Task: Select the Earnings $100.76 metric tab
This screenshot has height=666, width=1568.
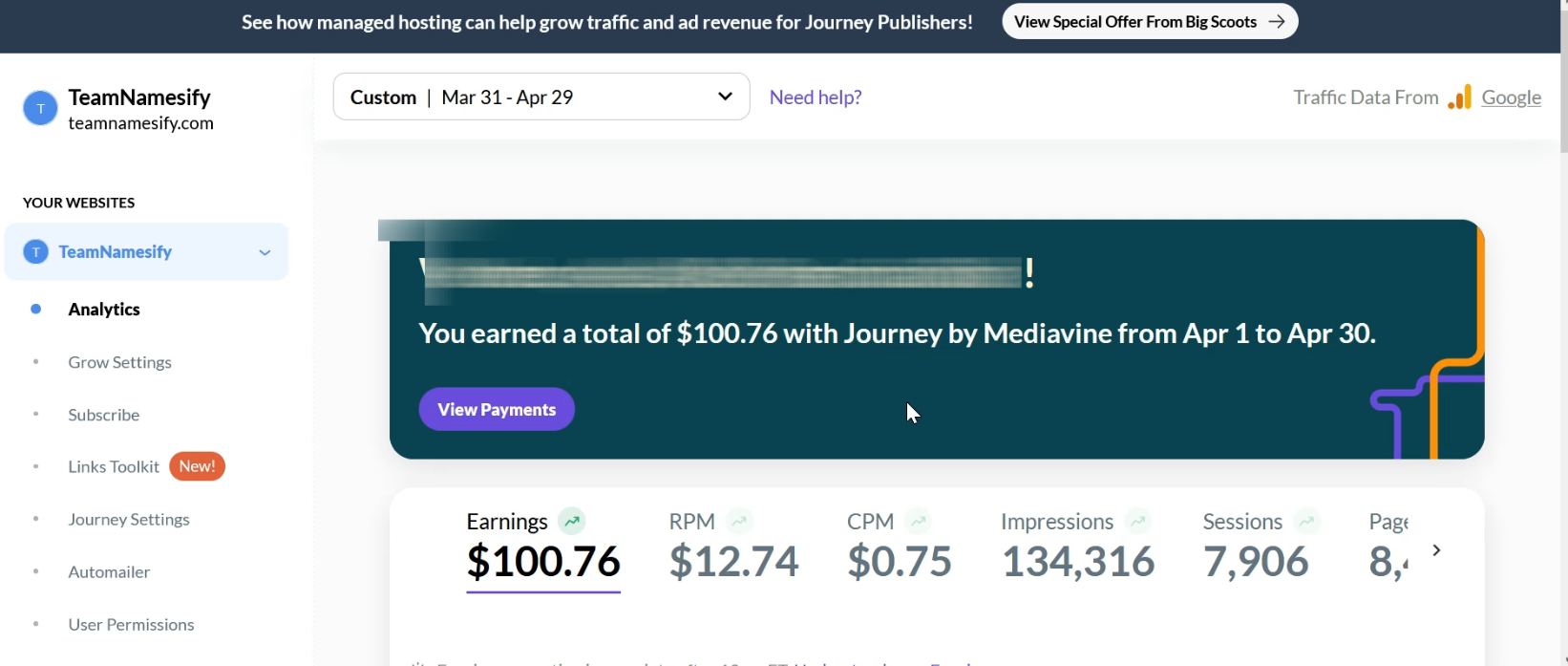Action: coord(543,548)
